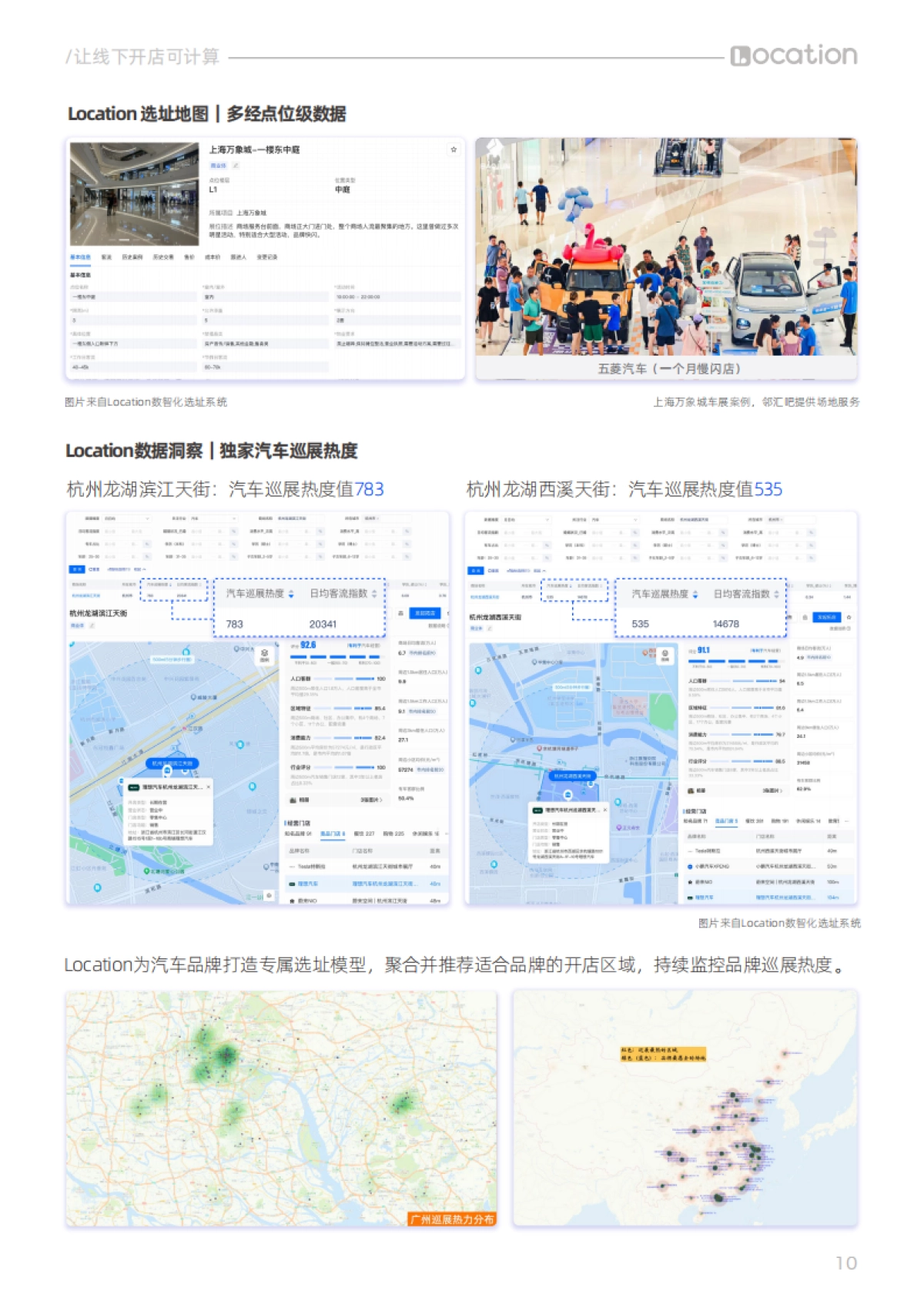Select the 餐饮 227 tab in 滨江天街 store list
Viewport: 924px width, 1308px height.
[x=364, y=833]
